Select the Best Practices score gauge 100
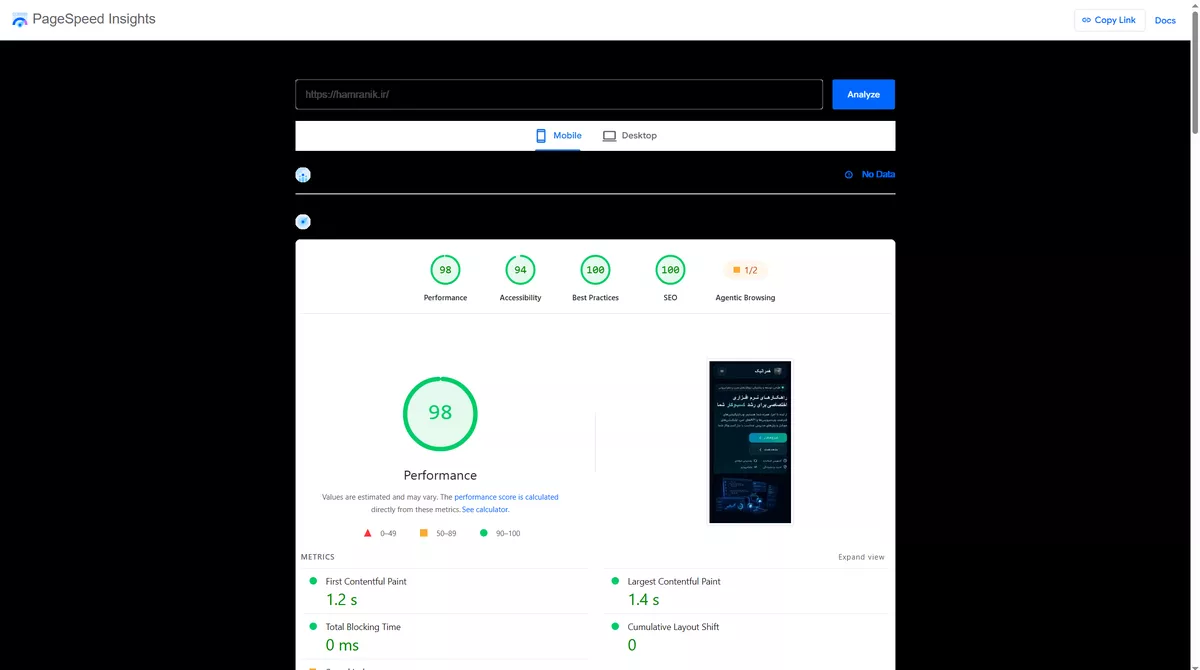This screenshot has width=1200, height=670. 595,270
